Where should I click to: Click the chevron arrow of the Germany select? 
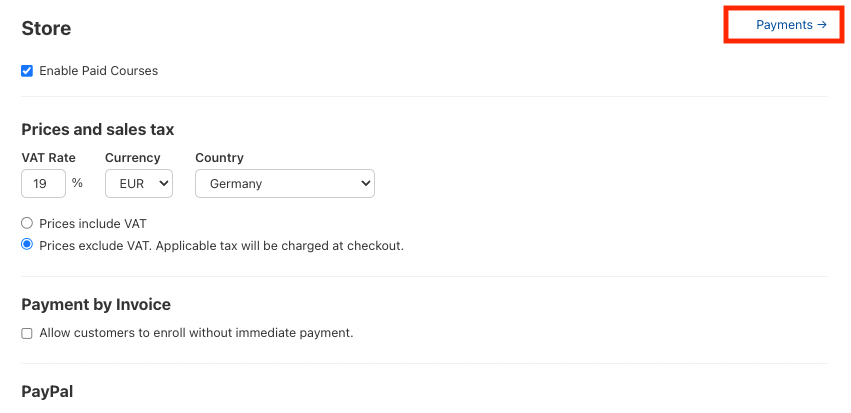click(365, 184)
